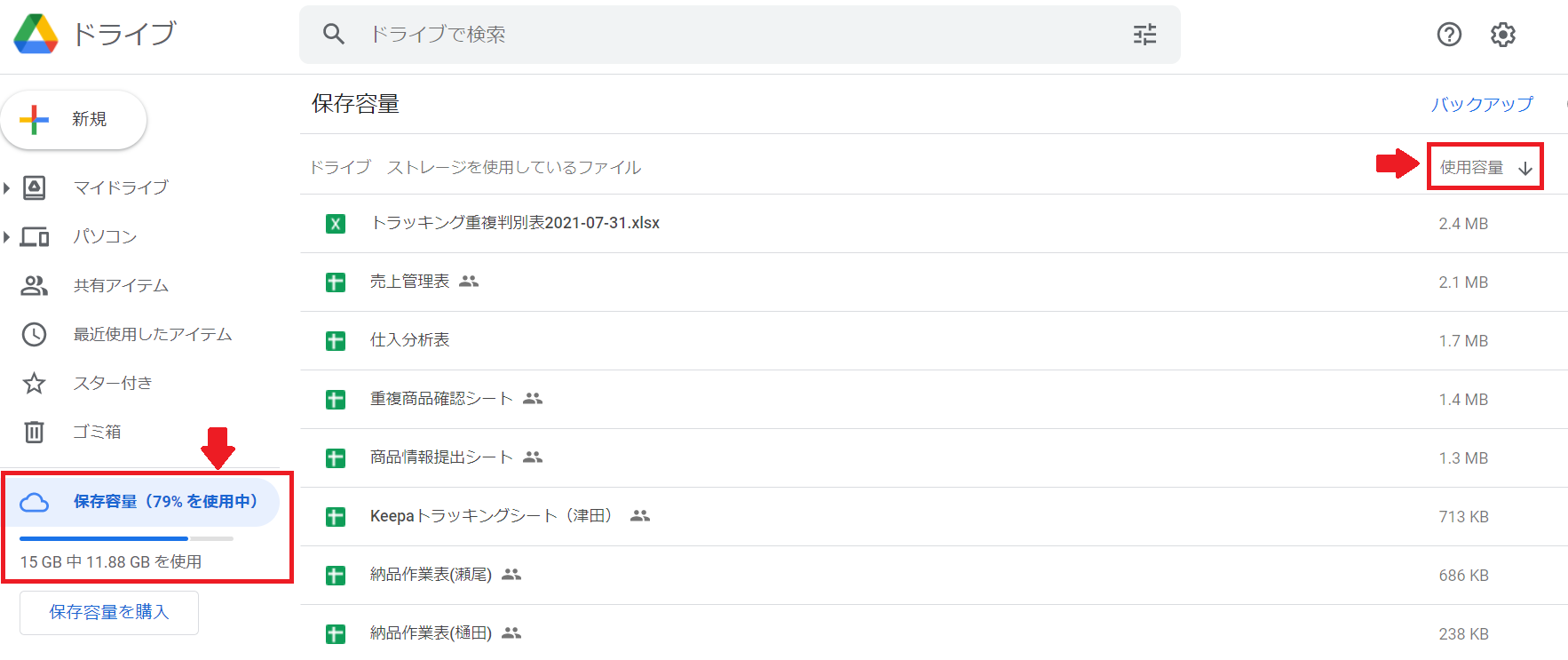Click the 保存容量を購入 button

[109, 612]
